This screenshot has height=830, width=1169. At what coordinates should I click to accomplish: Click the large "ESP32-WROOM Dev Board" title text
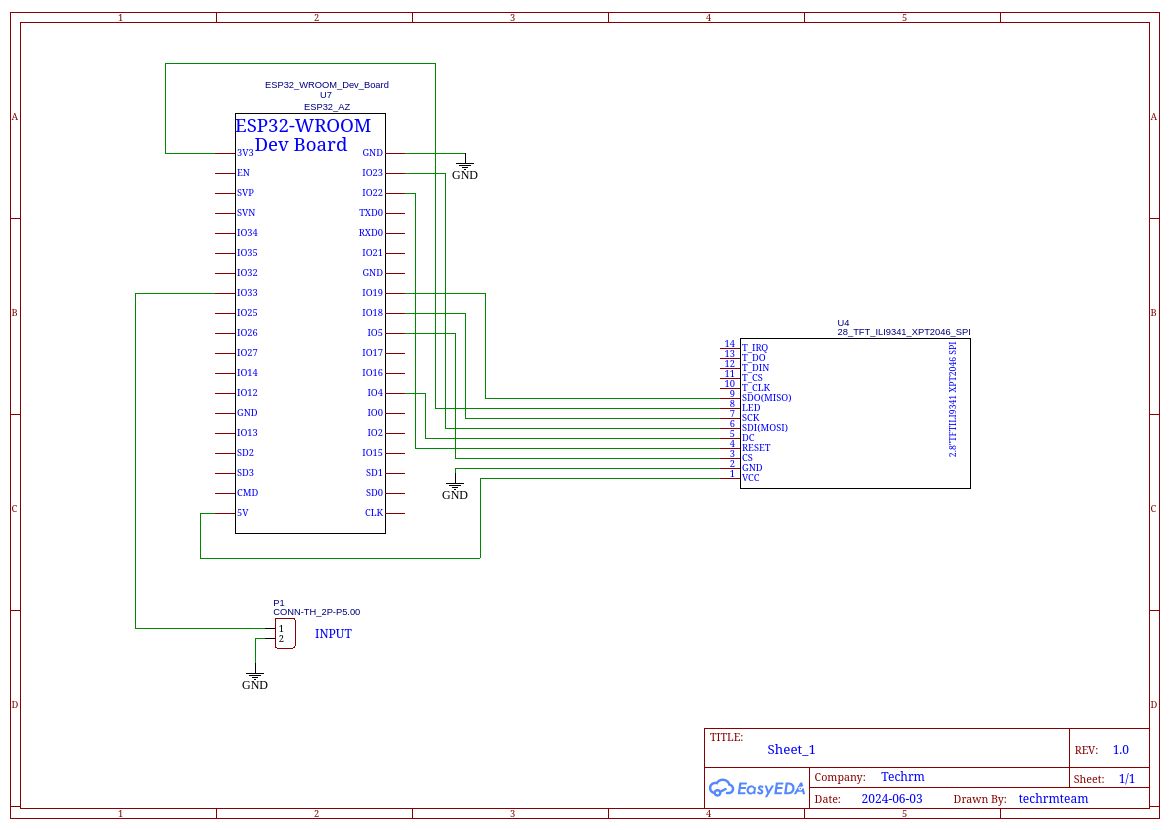[x=302, y=135]
